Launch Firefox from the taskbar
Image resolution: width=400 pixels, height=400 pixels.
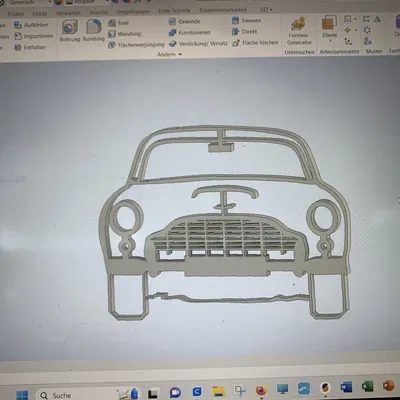(x=261, y=390)
